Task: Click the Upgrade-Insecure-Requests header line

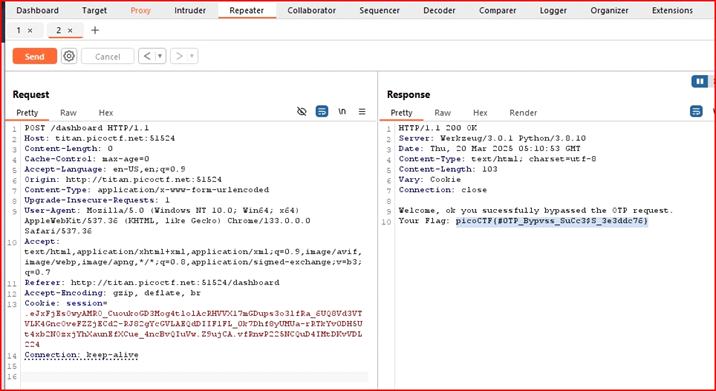Action: [97, 200]
